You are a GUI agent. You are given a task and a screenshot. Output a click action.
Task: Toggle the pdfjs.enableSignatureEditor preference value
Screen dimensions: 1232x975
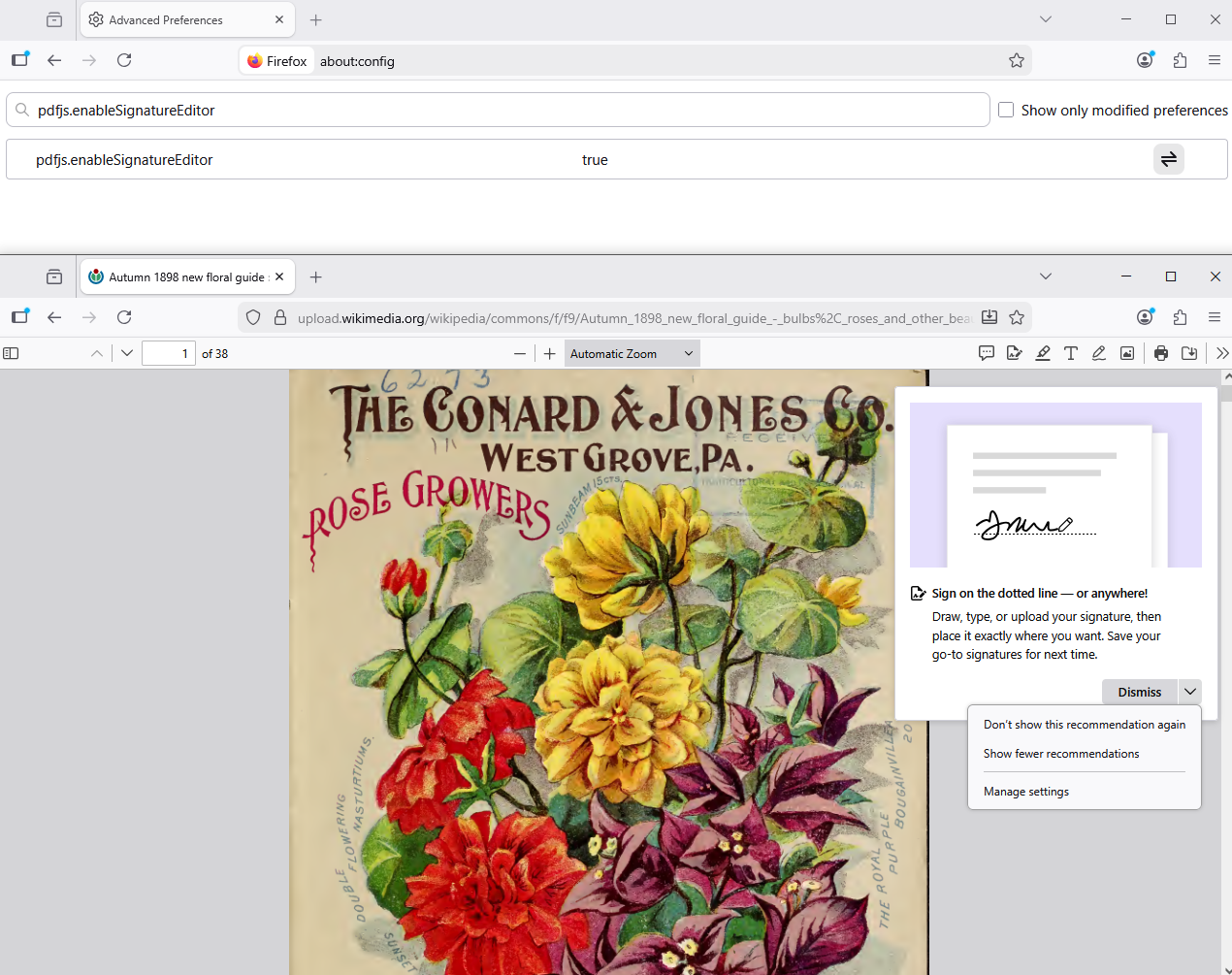[1169, 159]
